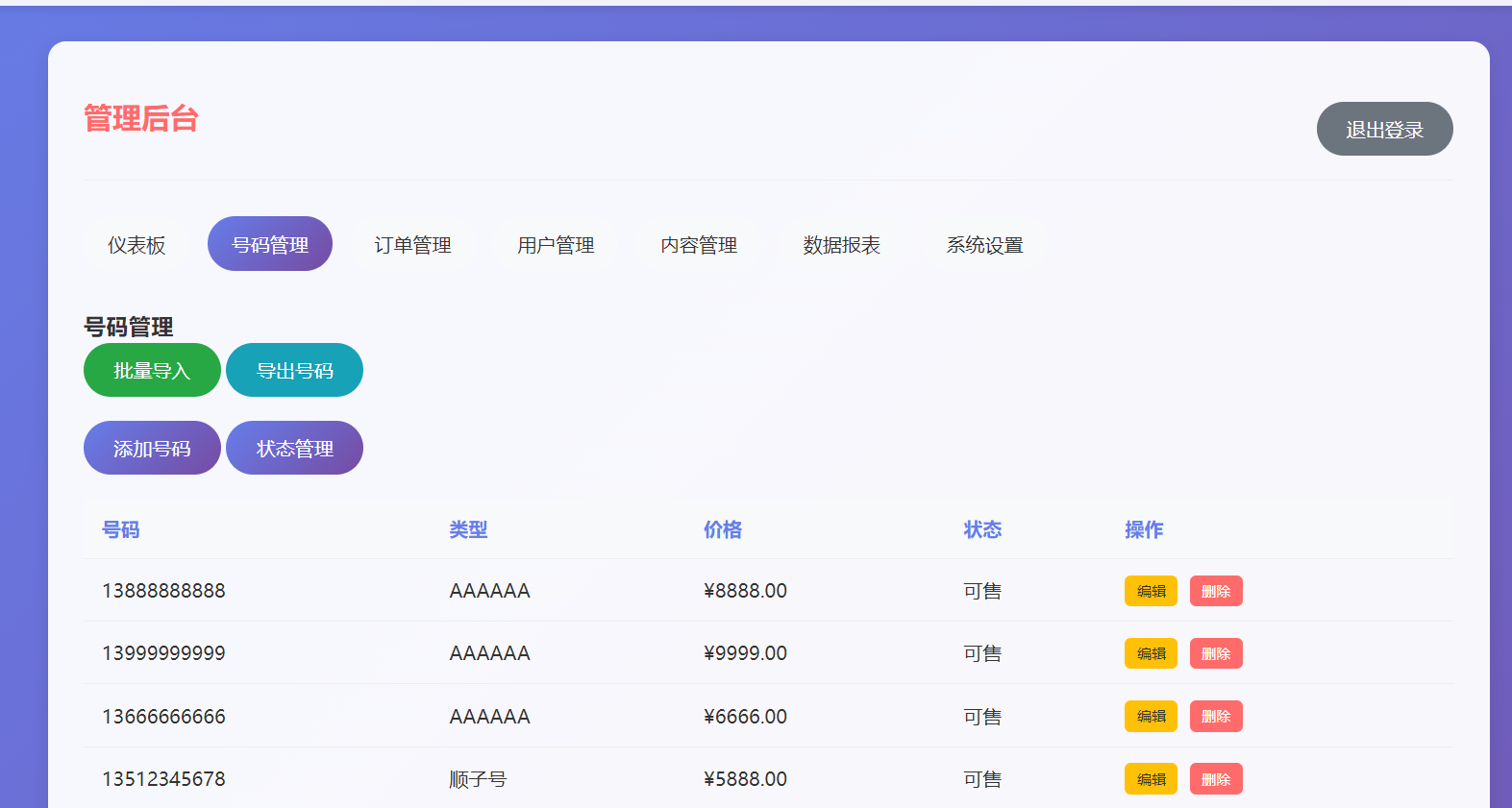Screen dimensions: 1512x808
Task: Remove number 13666666666 with 删除
Action: 1216,716
